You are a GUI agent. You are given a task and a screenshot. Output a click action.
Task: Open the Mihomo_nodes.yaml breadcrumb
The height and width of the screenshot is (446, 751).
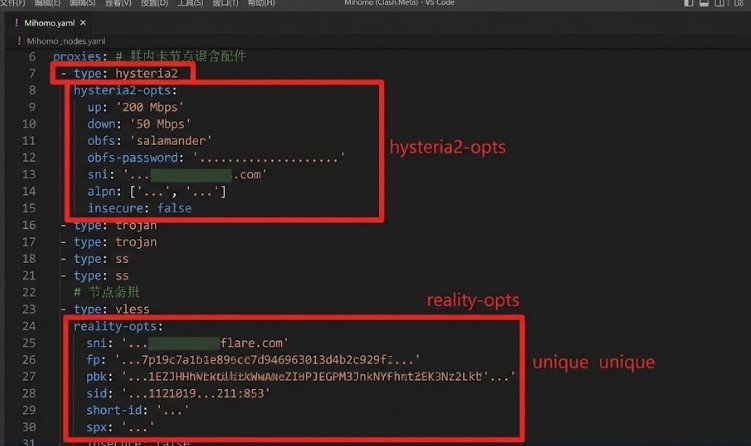click(66, 41)
